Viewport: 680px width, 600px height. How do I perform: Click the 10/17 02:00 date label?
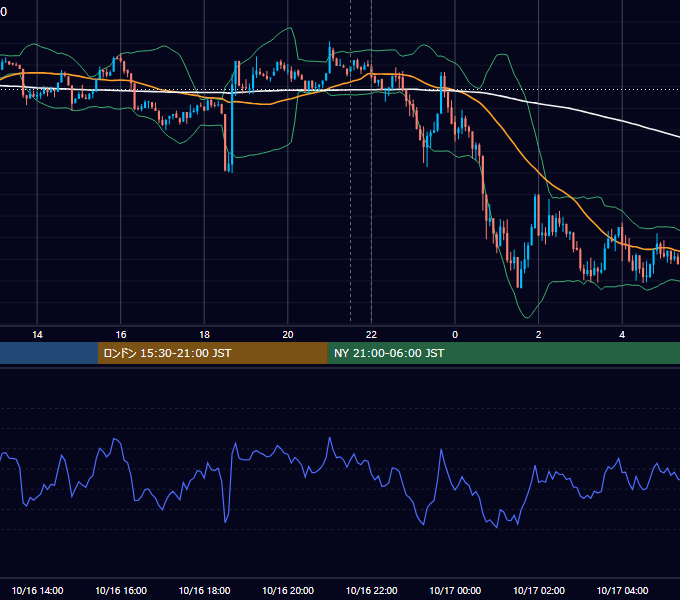pyautogui.click(x=539, y=590)
